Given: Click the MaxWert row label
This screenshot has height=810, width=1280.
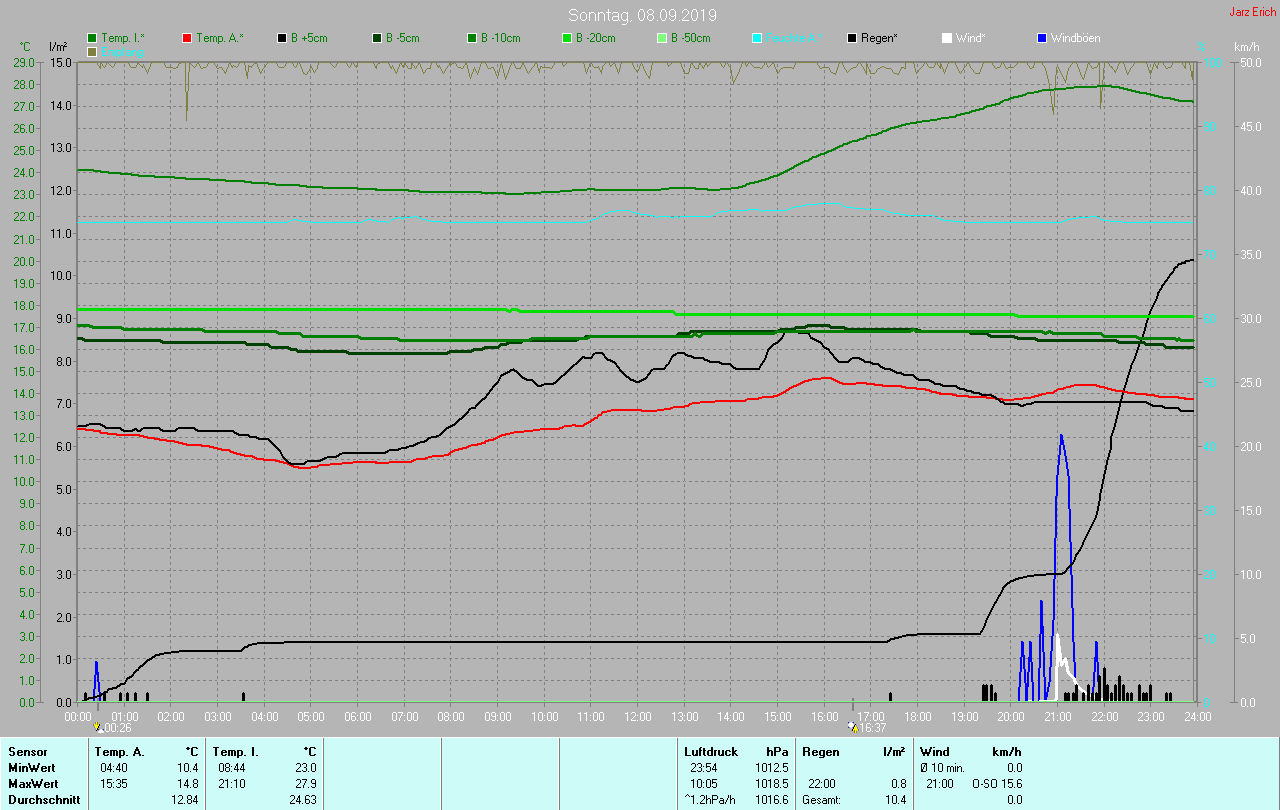Looking at the screenshot, I should (33, 783).
